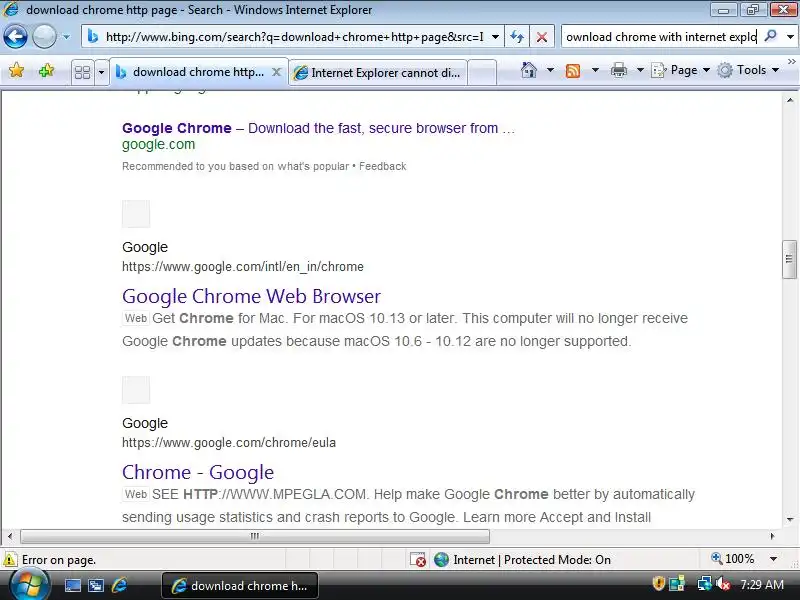Expand the address bar URL history dropdown
The height and width of the screenshot is (600, 800).
(495, 37)
